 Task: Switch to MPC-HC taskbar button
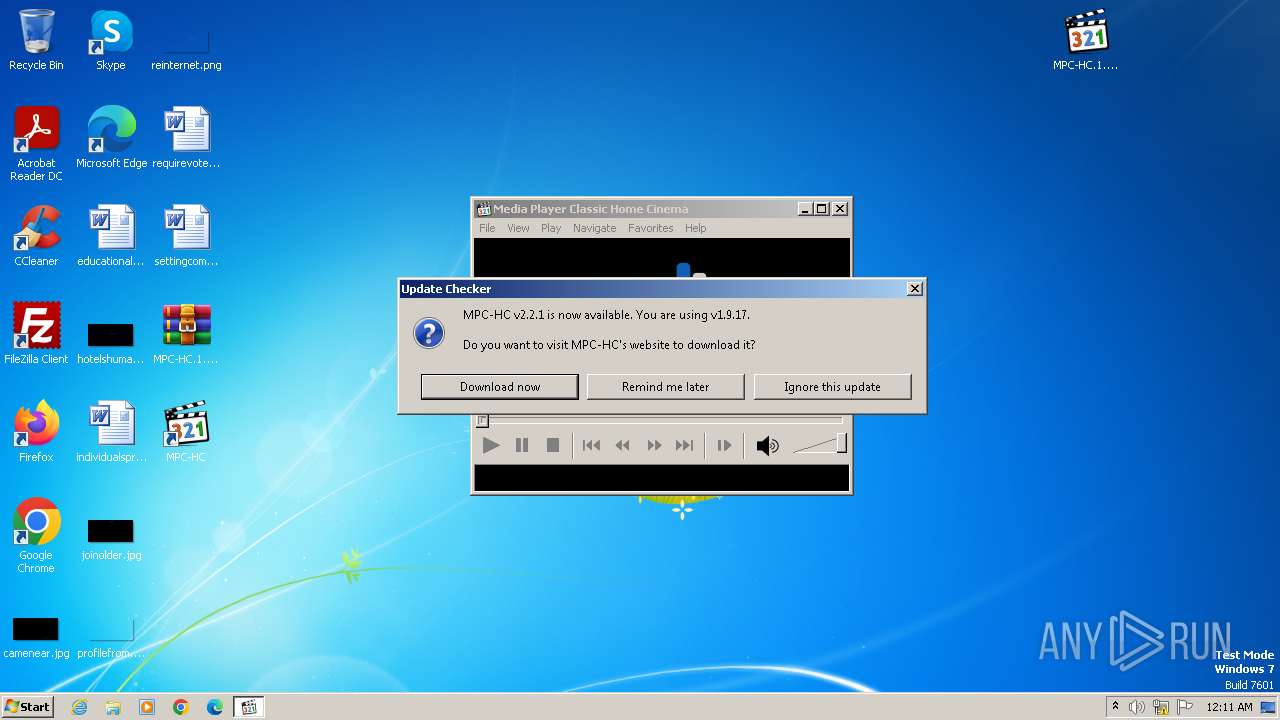[249, 707]
